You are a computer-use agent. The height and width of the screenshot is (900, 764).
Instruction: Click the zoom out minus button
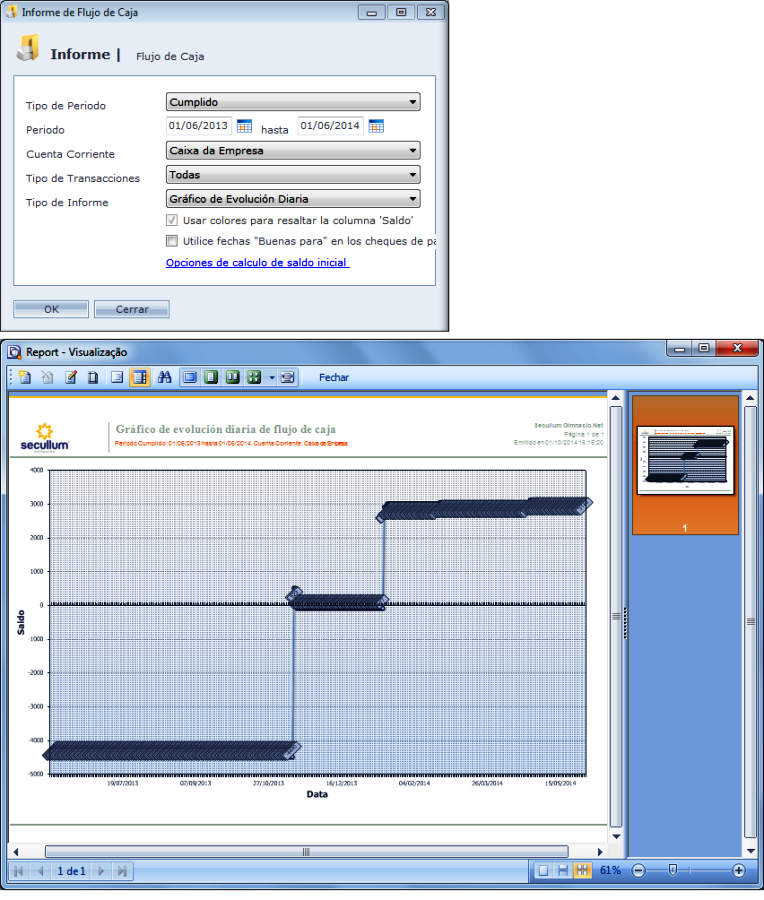(x=638, y=870)
